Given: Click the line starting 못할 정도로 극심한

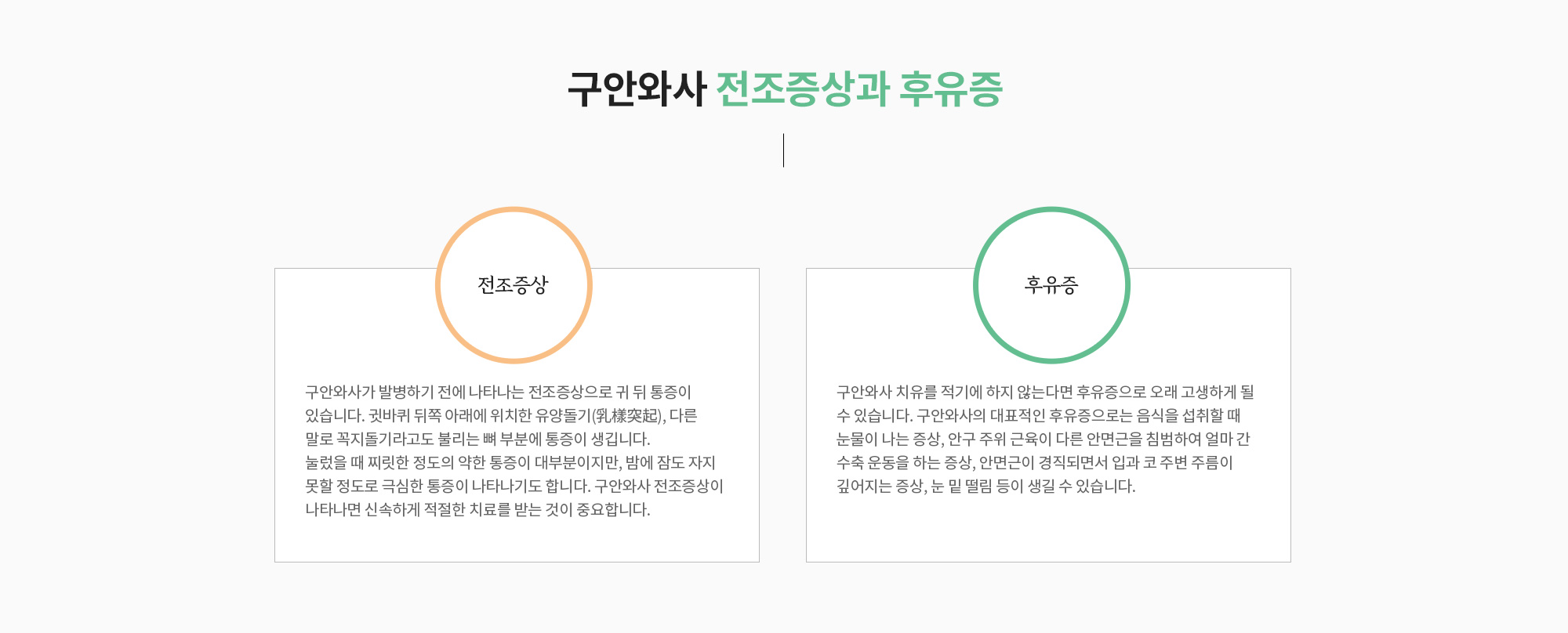Looking at the screenshot, I should [x=514, y=487].
